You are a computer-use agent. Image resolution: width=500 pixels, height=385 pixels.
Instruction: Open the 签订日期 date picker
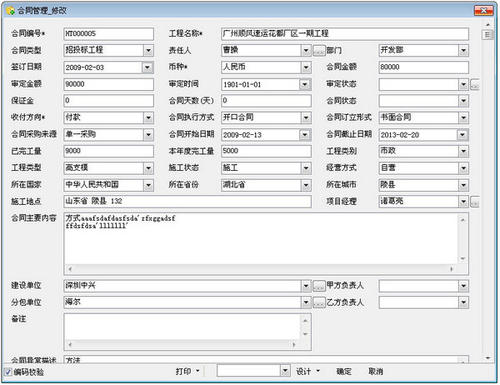click(x=148, y=68)
